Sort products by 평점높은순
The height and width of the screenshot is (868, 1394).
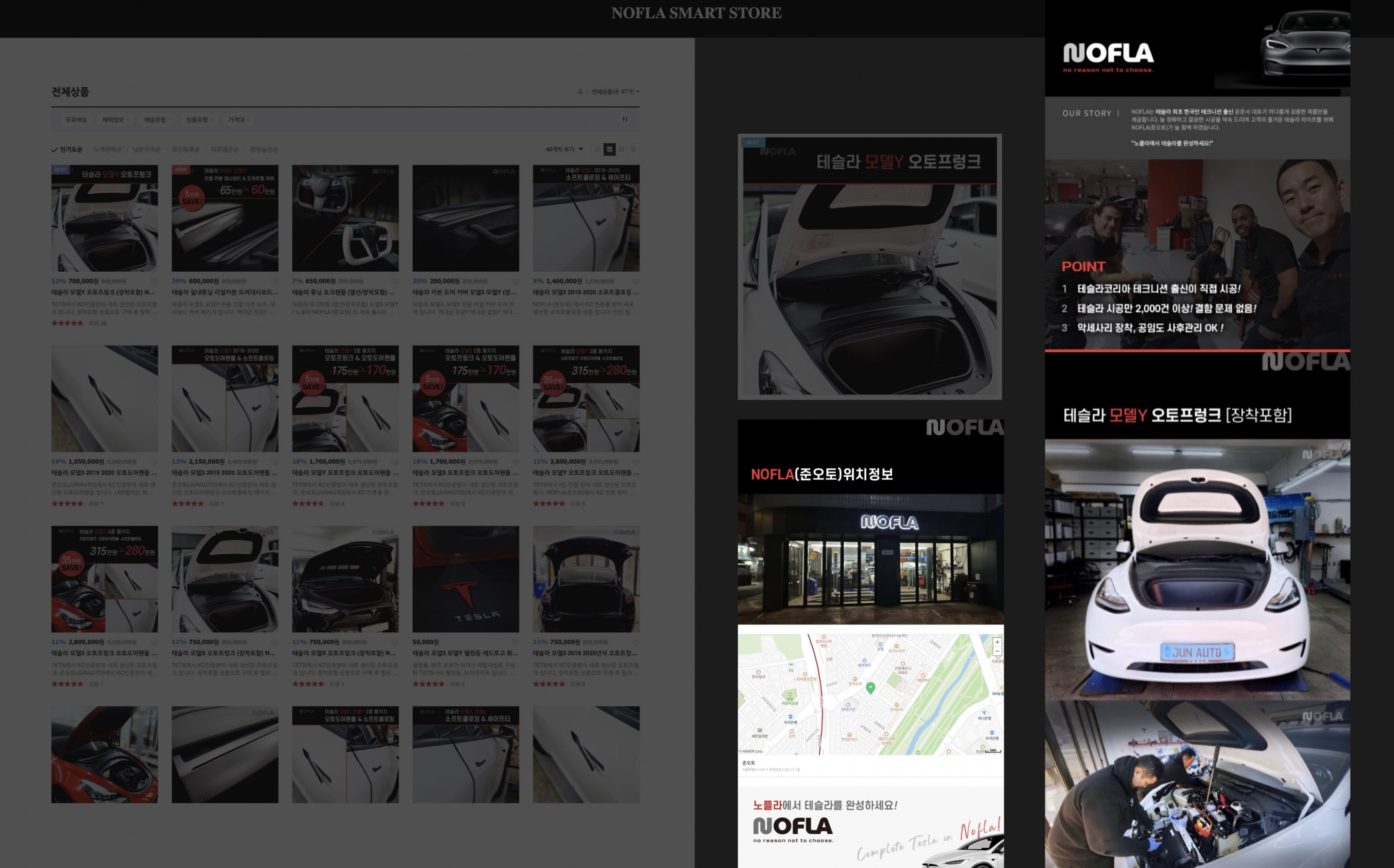pyautogui.click(x=264, y=149)
